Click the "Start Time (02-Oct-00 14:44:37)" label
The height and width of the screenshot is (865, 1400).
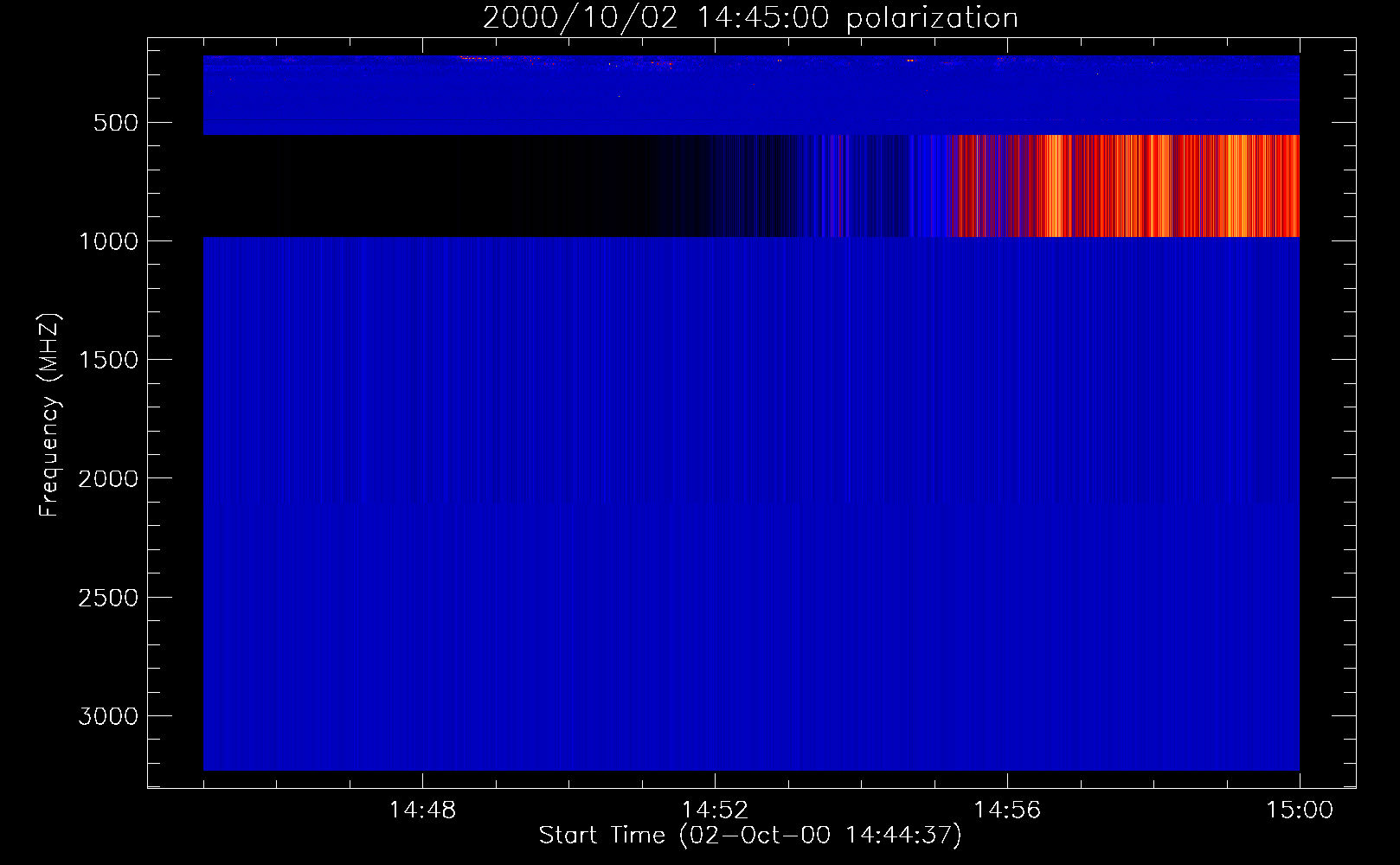(750, 836)
